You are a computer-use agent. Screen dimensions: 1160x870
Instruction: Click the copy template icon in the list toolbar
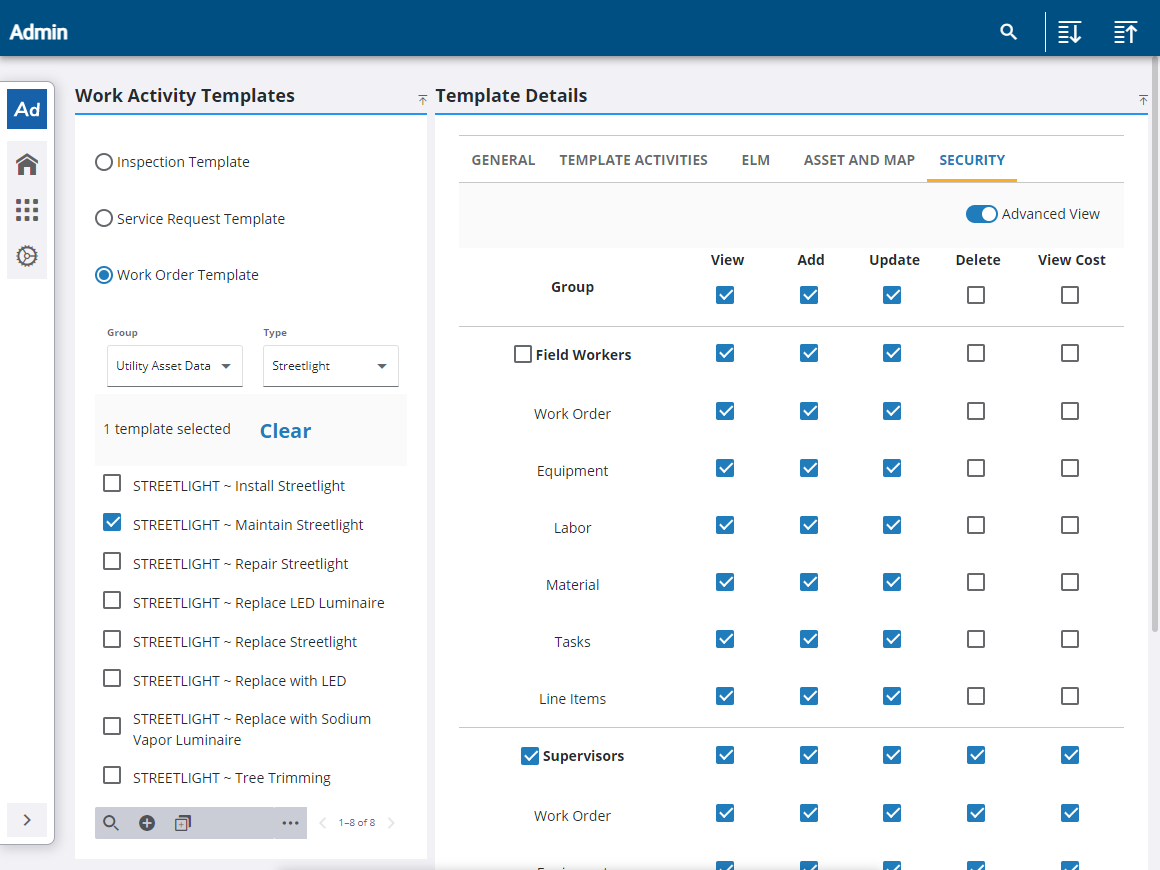[182, 823]
